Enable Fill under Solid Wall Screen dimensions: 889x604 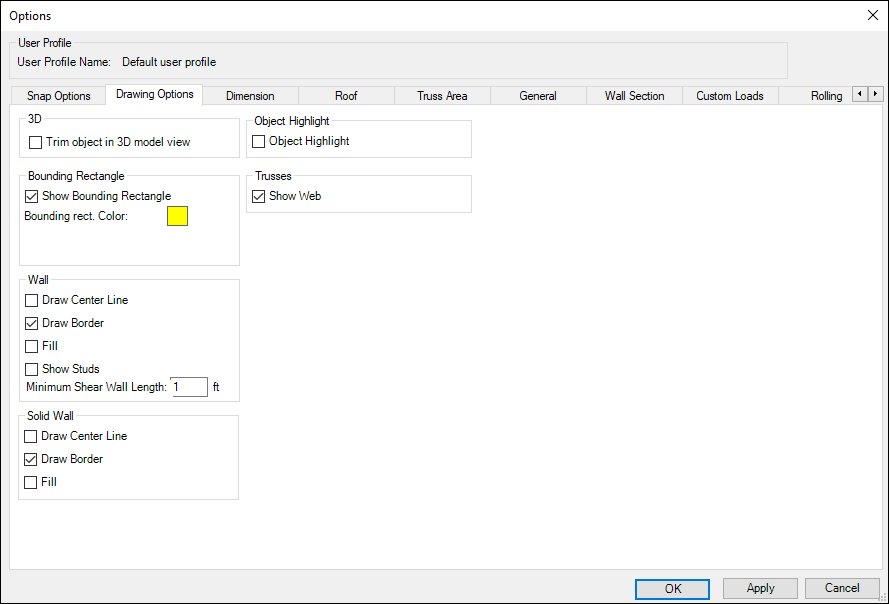32,482
